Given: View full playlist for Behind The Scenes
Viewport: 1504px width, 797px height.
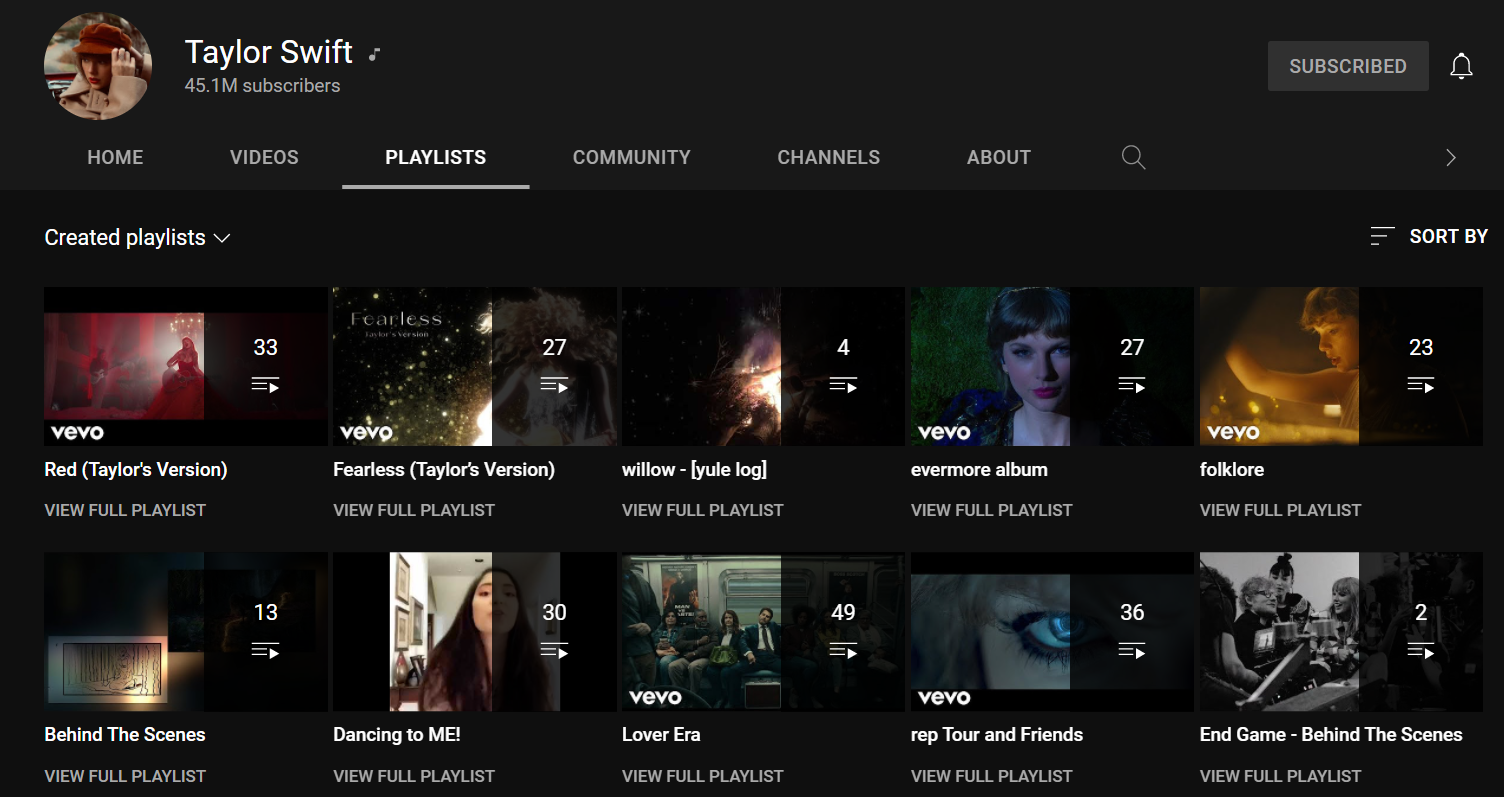Looking at the screenshot, I should coord(125,776).
